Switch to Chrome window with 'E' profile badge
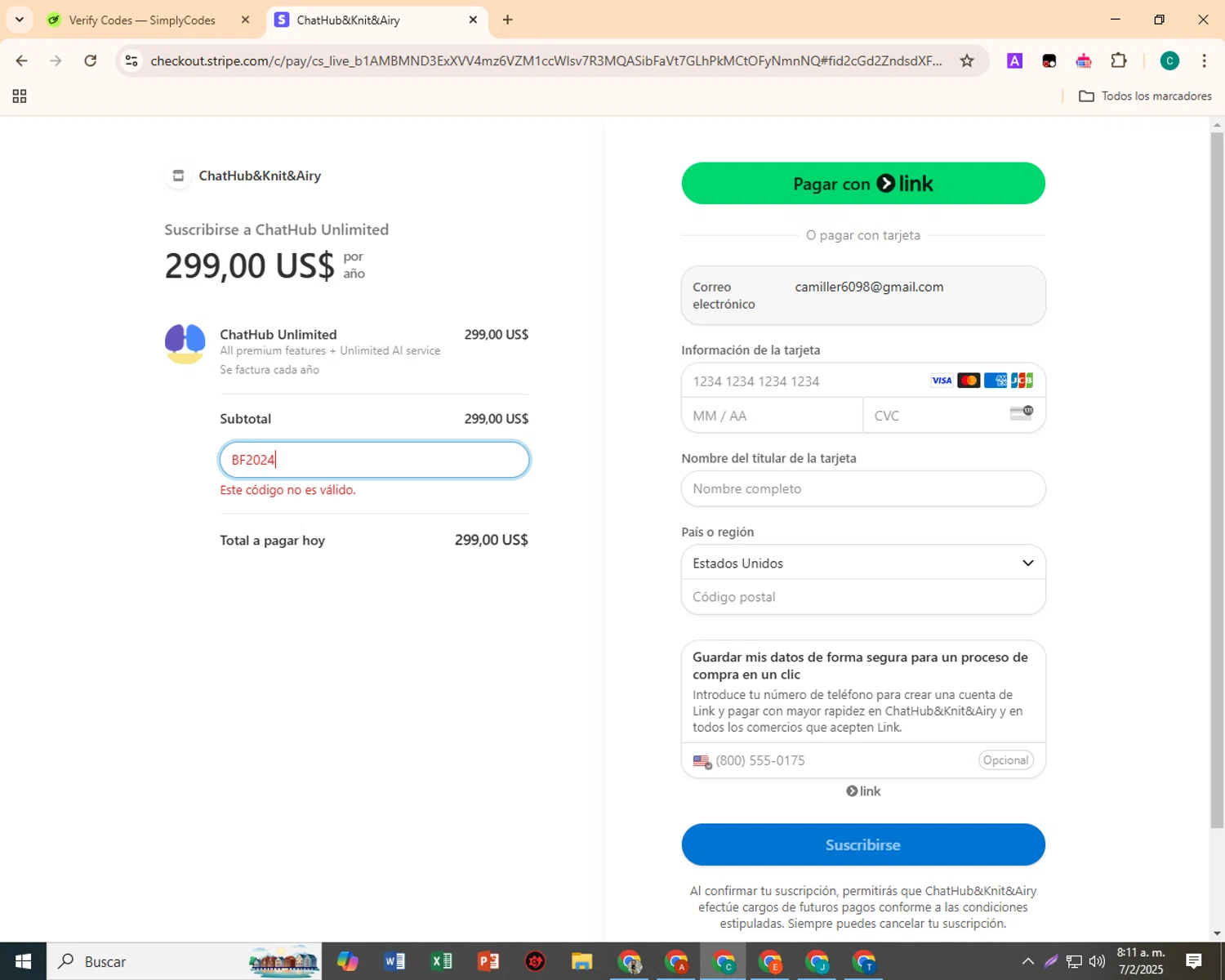Screen dimensions: 1225x980 pyautogui.click(x=770, y=962)
